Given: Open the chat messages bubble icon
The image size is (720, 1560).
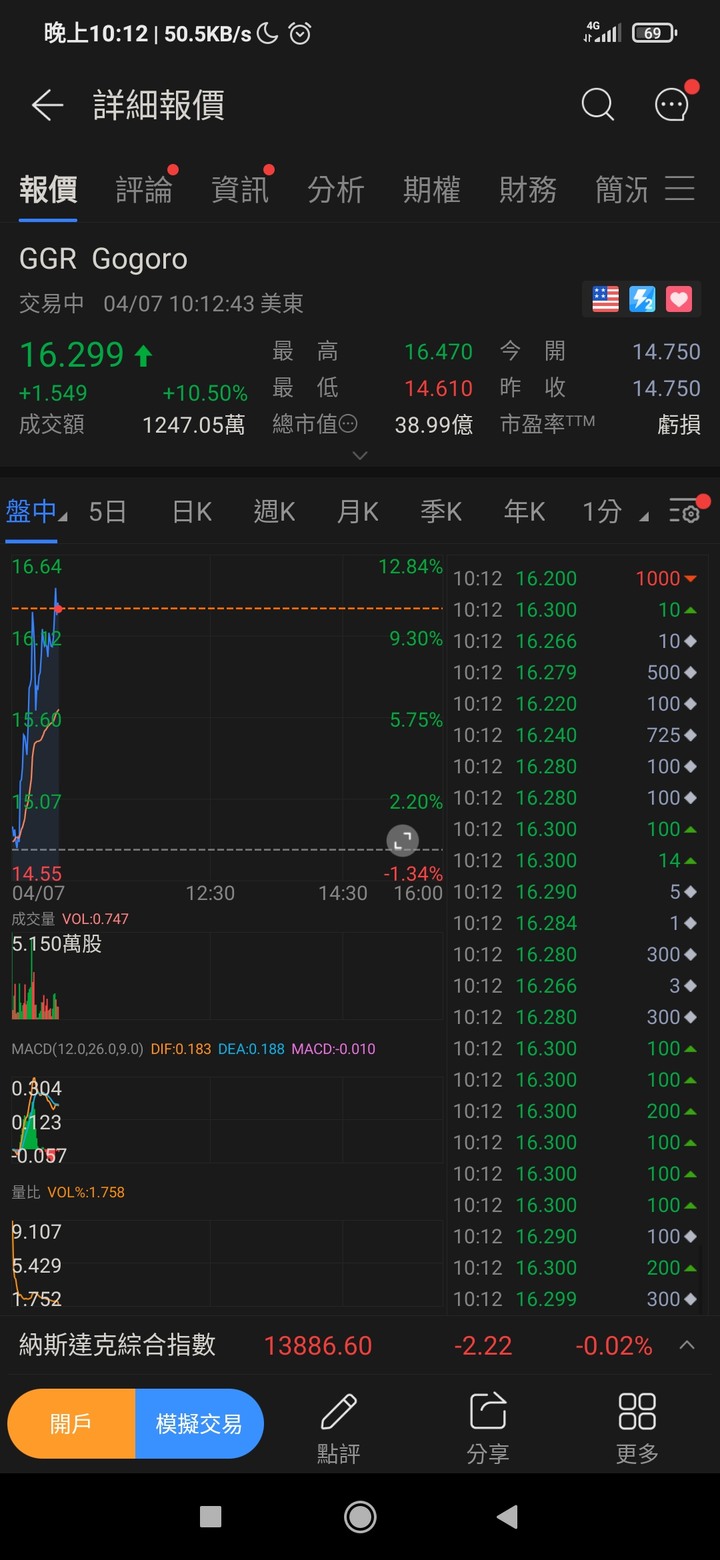Looking at the screenshot, I should [x=672, y=104].
